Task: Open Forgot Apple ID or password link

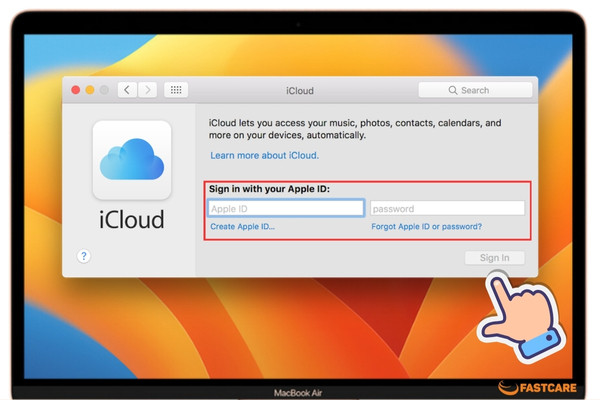Action: (x=427, y=227)
